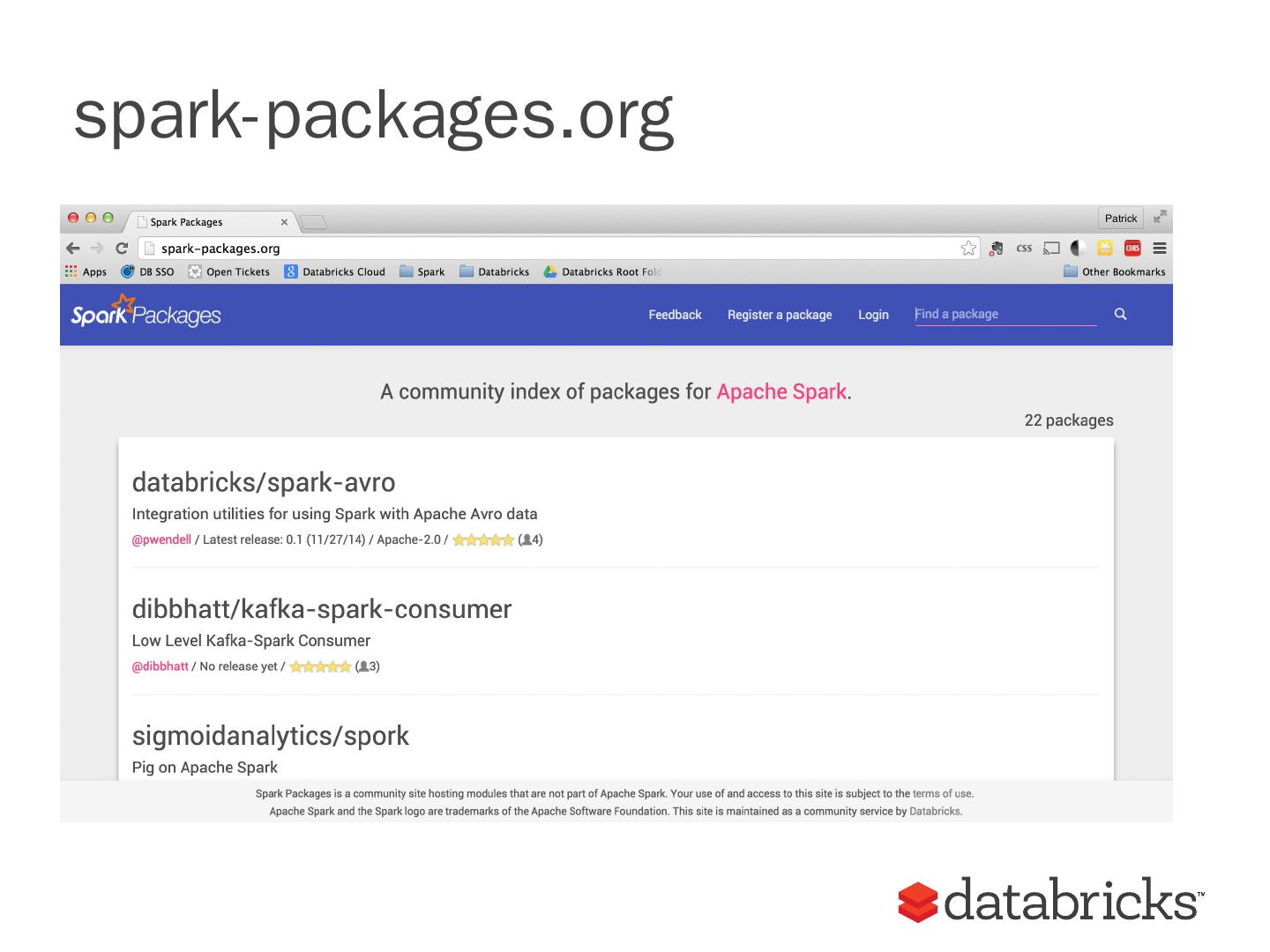The image size is (1270, 952).
Task: Click the spark-packages.org address bar
Action: pos(559,249)
